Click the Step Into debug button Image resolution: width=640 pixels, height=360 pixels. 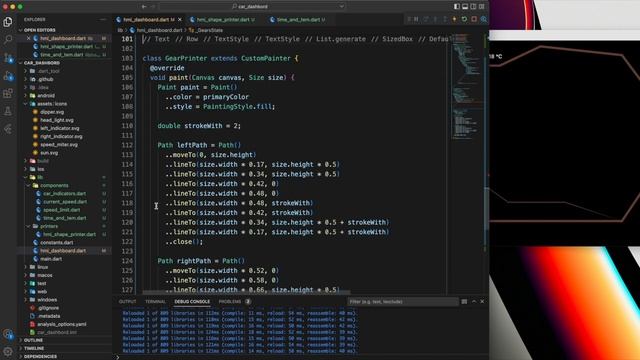coord(435,19)
